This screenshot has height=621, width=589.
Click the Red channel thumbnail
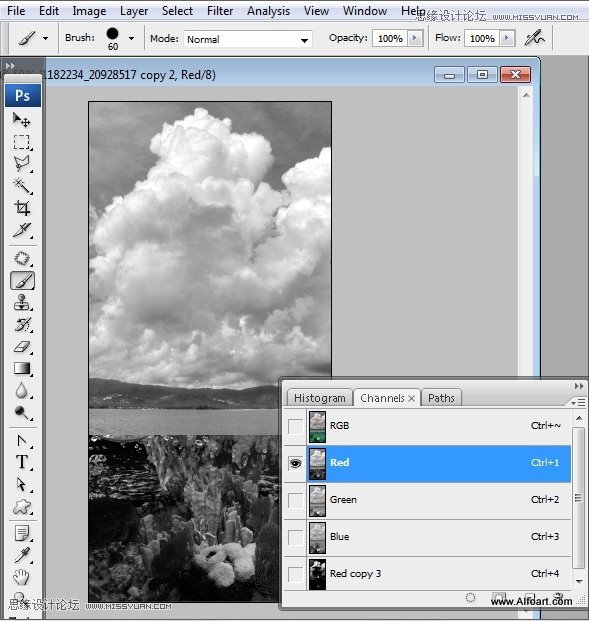pos(317,464)
